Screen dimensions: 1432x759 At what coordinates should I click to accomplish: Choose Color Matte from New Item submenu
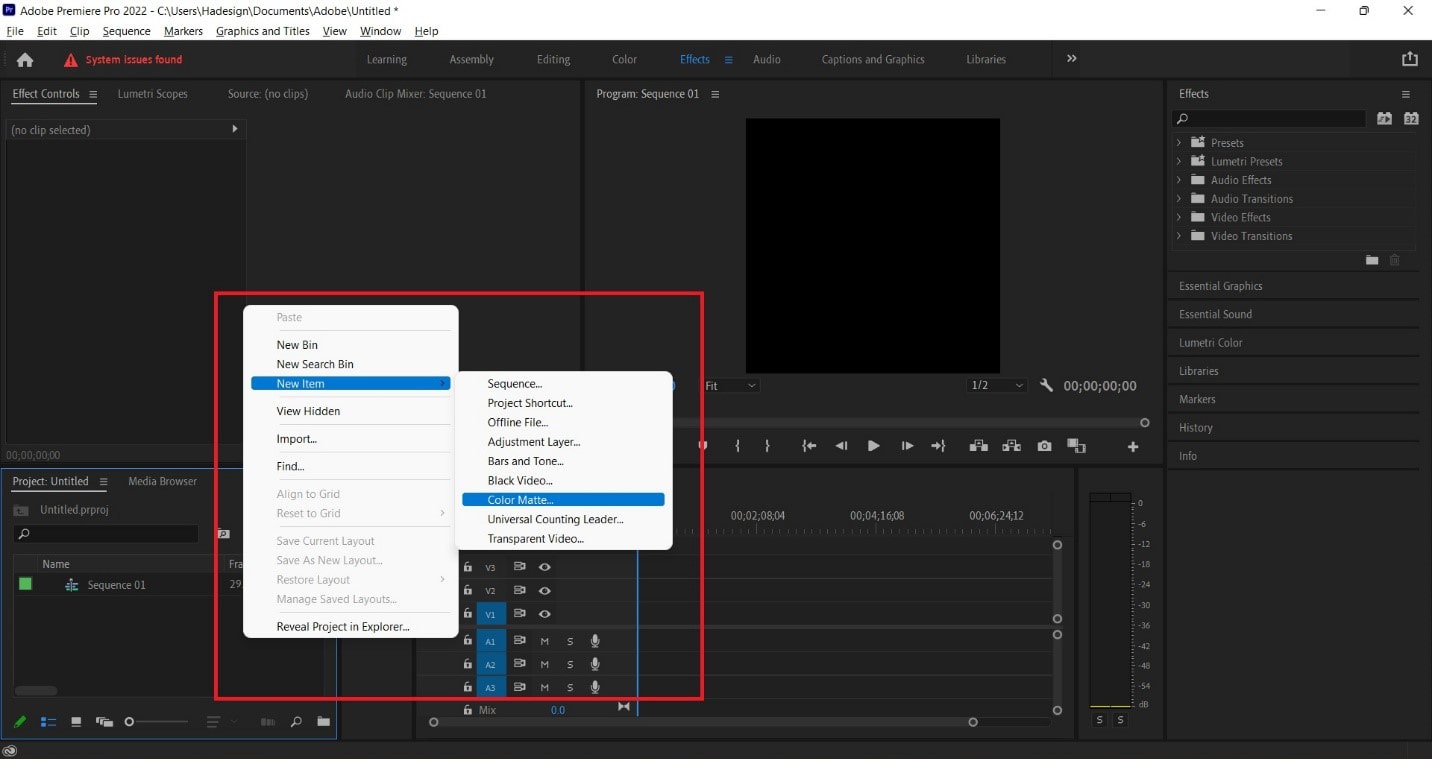[563, 500]
